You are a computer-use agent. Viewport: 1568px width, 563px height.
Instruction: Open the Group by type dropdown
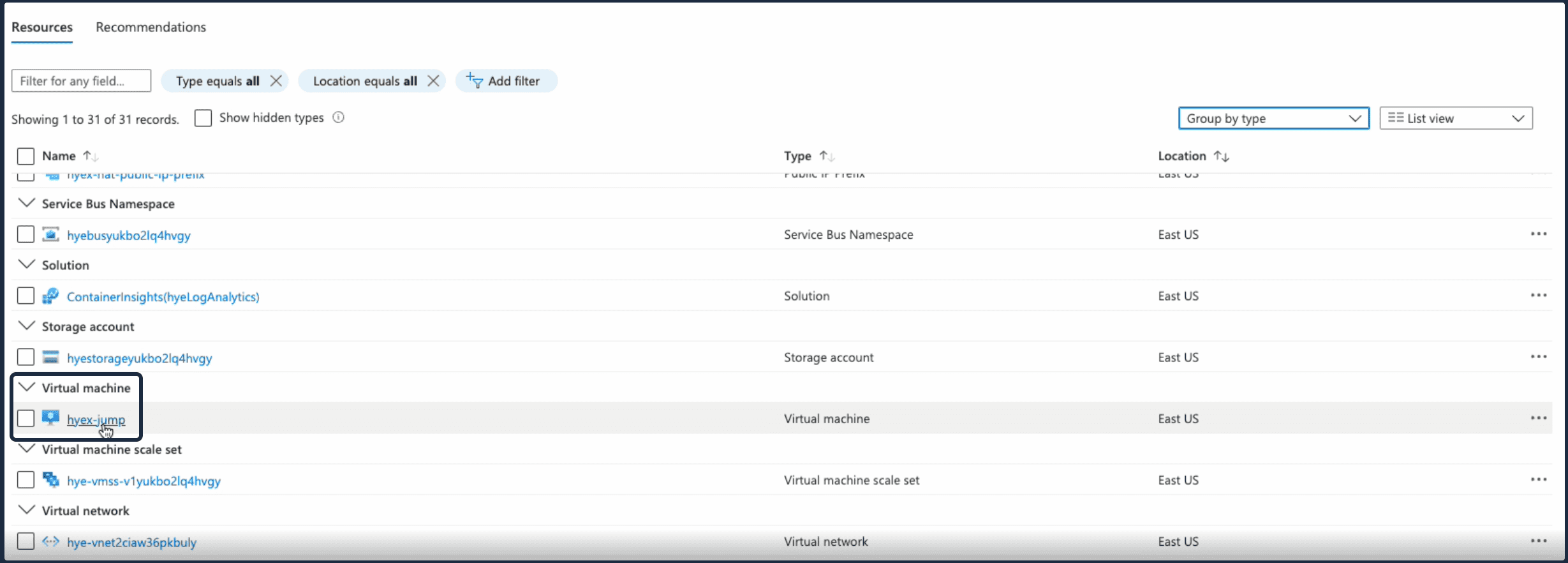(x=1273, y=119)
